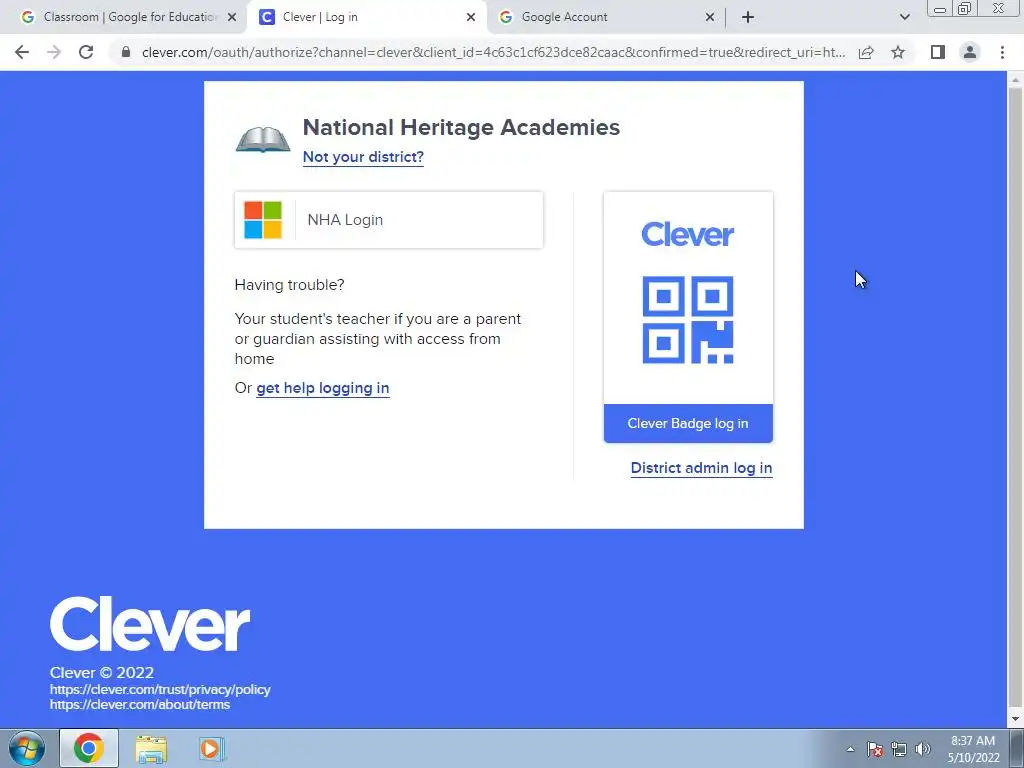
Task: Switch to the Google Account tab
Action: (x=606, y=17)
